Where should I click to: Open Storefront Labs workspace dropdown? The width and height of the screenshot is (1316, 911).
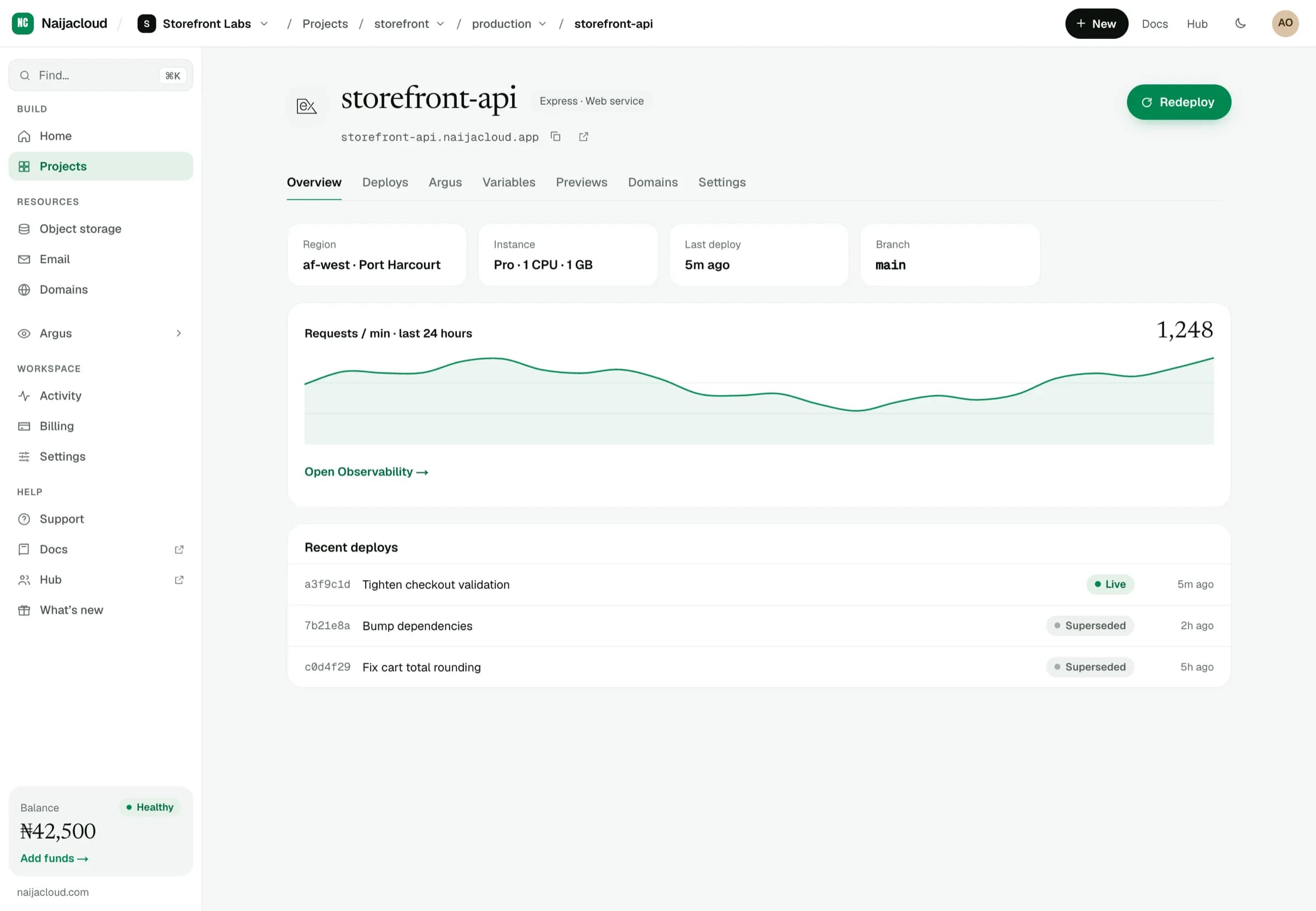coord(203,24)
